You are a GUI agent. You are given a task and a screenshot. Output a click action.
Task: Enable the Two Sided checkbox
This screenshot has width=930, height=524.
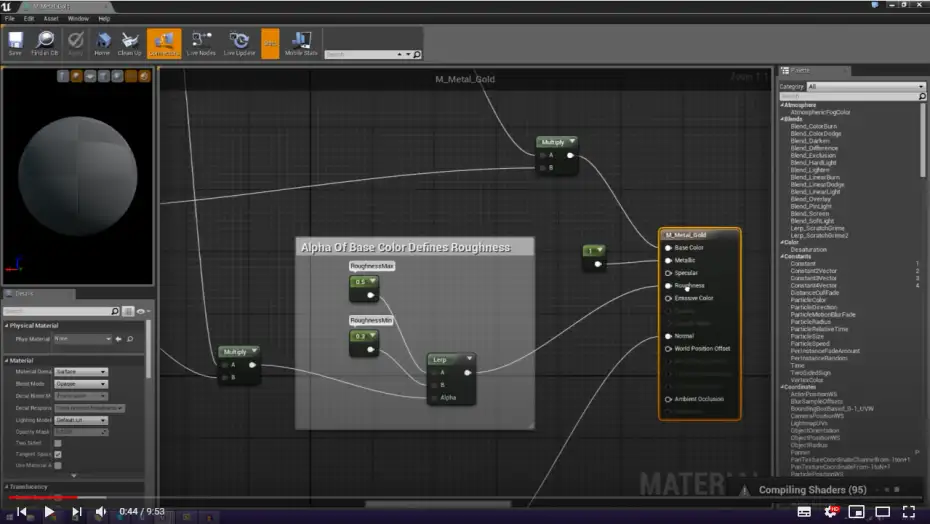(58, 443)
